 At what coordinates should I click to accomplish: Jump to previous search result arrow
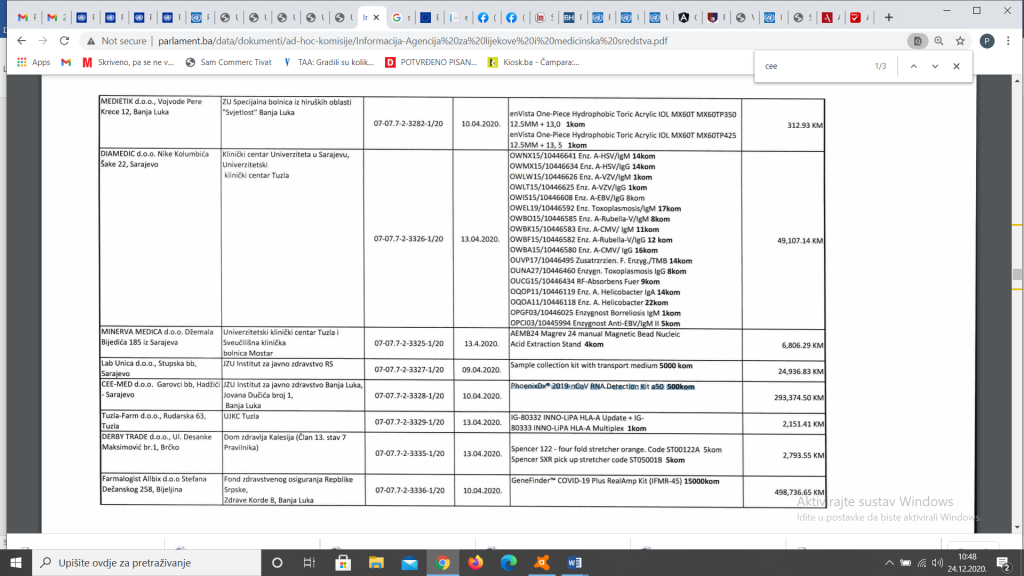(914, 66)
